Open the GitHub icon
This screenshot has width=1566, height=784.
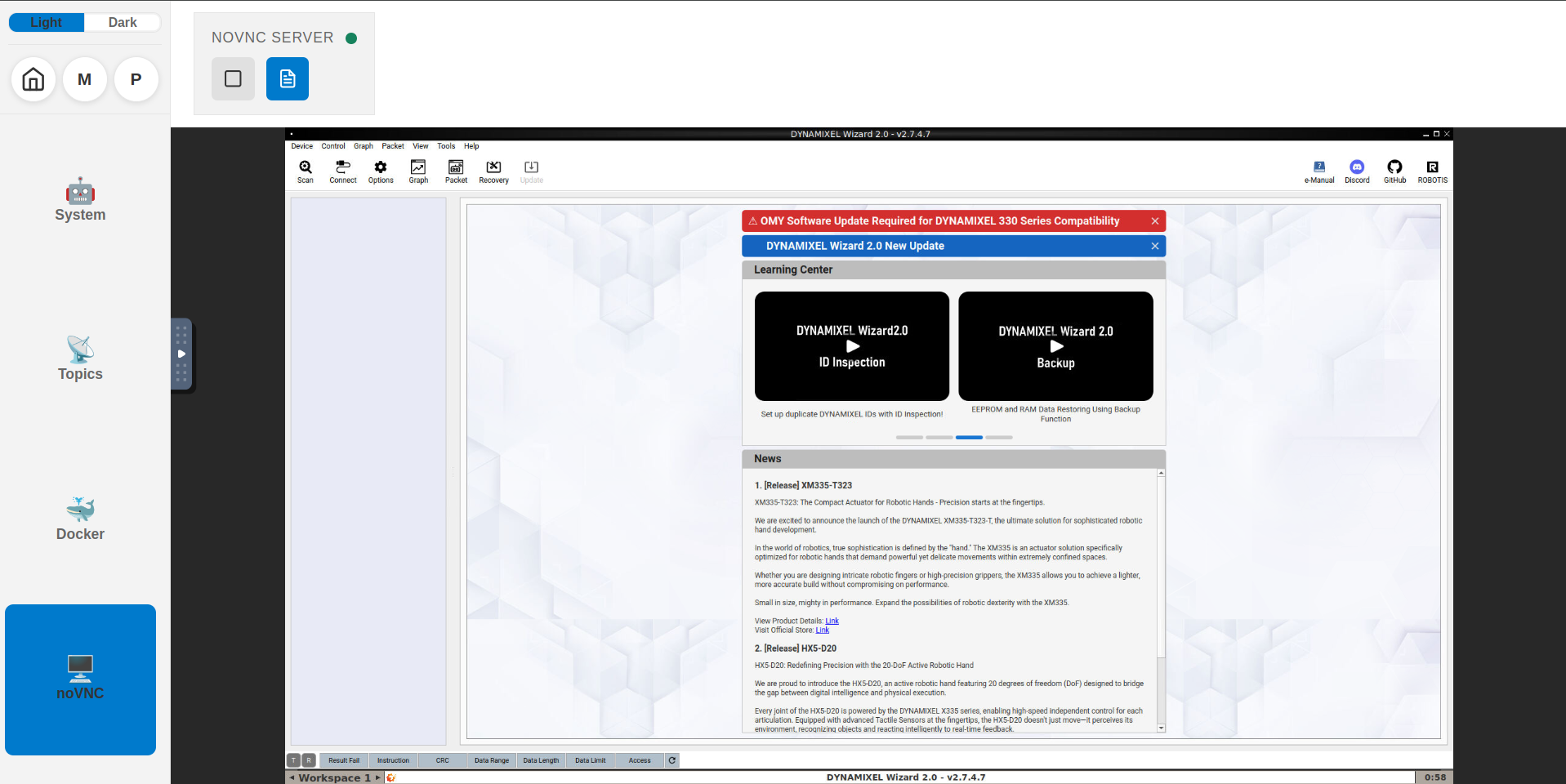(x=1394, y=171)
